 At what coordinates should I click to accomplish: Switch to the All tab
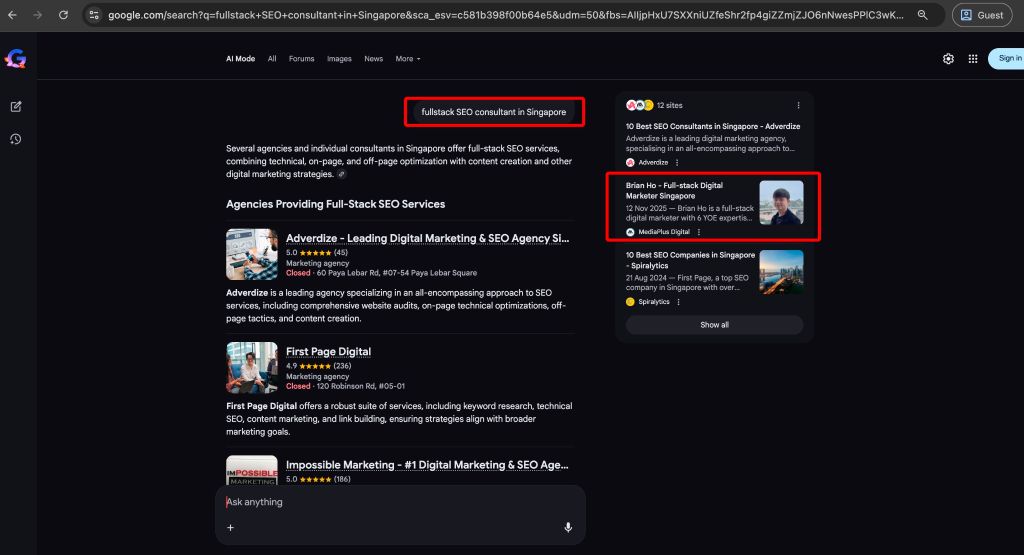[x=272, y=59]
